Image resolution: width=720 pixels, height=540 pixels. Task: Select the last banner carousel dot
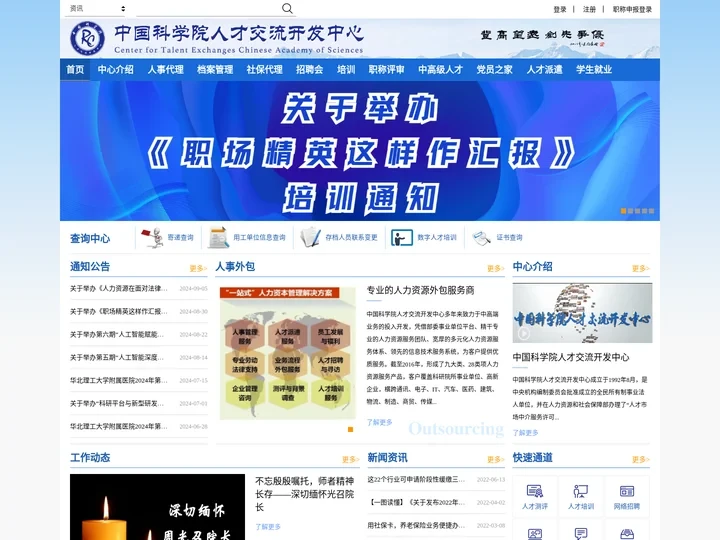[x=651, y=211]
